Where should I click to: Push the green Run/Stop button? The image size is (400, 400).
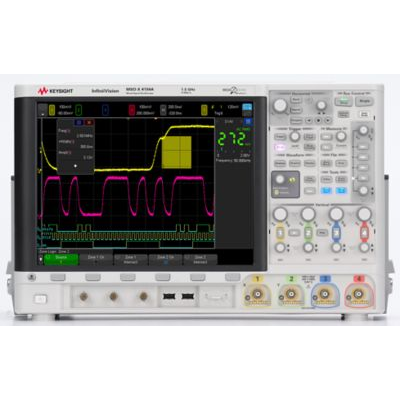344,101
